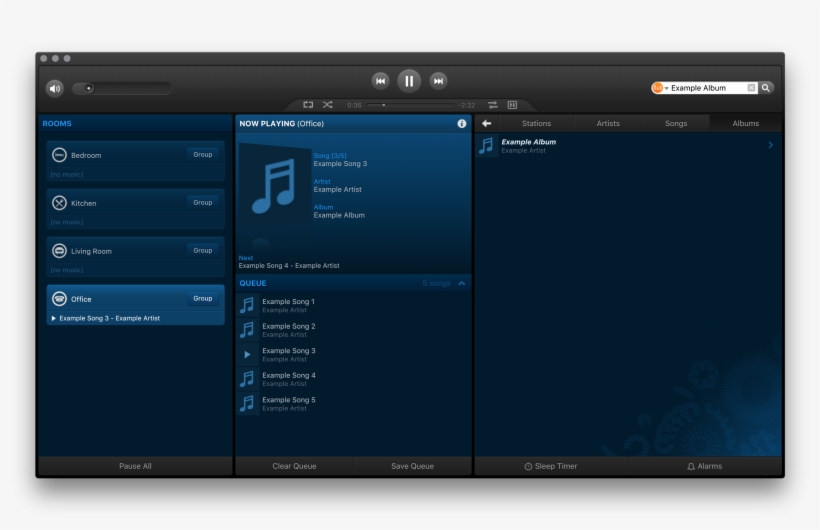Switch to the Albums tab
The image size is (820, 530).
[745, 123]
